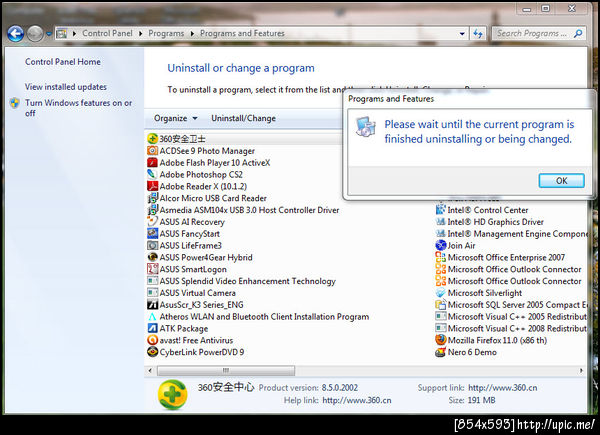
Task: Click the Intel Control Center icon
Action: point(441,210)
